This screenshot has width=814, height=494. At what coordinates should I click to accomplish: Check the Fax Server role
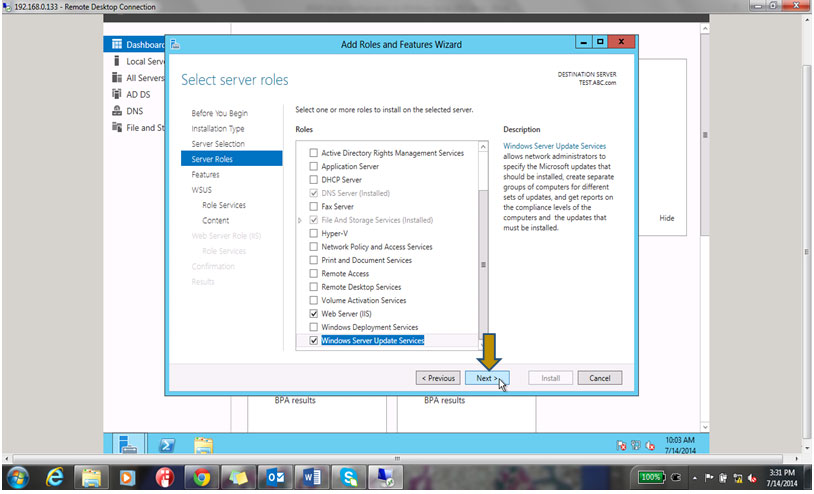tap(314, 207)
